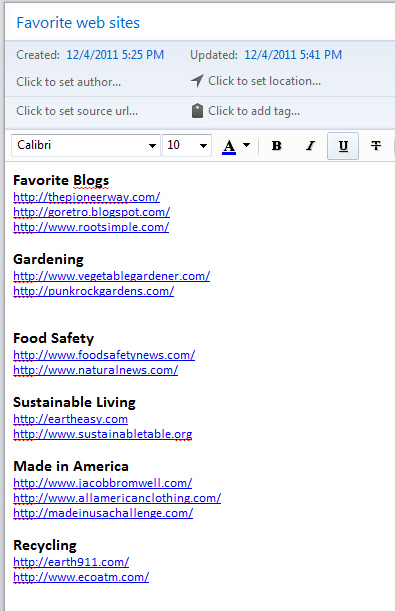The height and width of the screenshot is (611, 395).
Task: Open www.naturalnews.com link
Action: click(95, 370)
